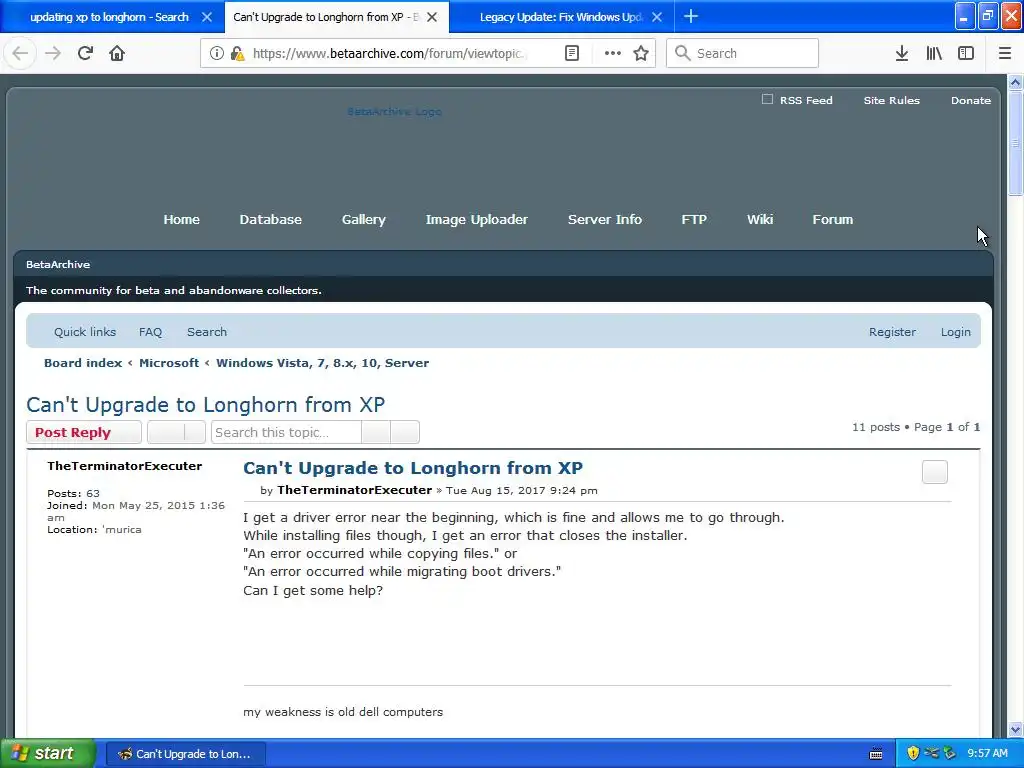Open the Server Info navigation item
The height and width of the screenshot is (768, 1024).
(x=605, y=219)
